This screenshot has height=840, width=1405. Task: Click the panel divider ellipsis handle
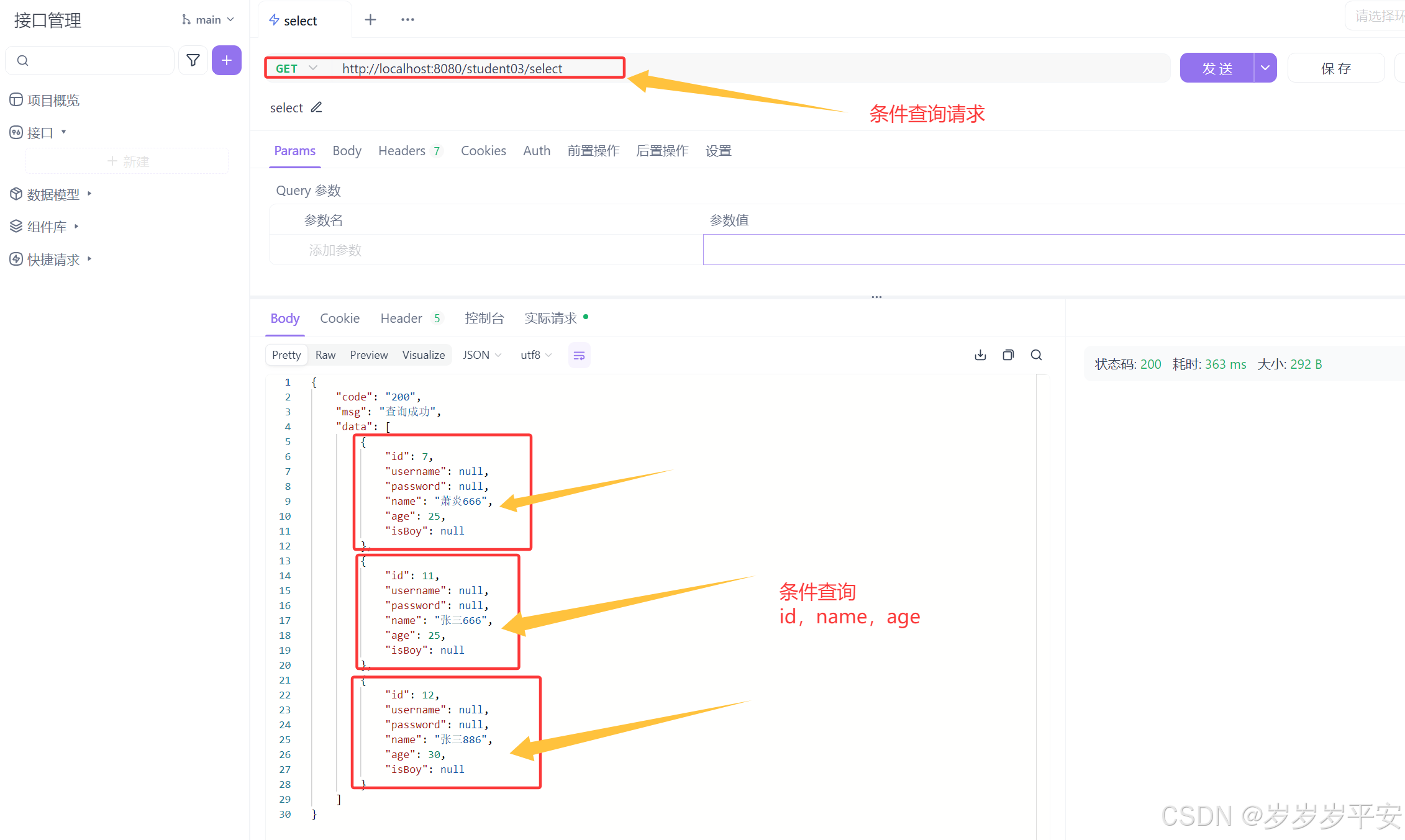click(876, 297)
